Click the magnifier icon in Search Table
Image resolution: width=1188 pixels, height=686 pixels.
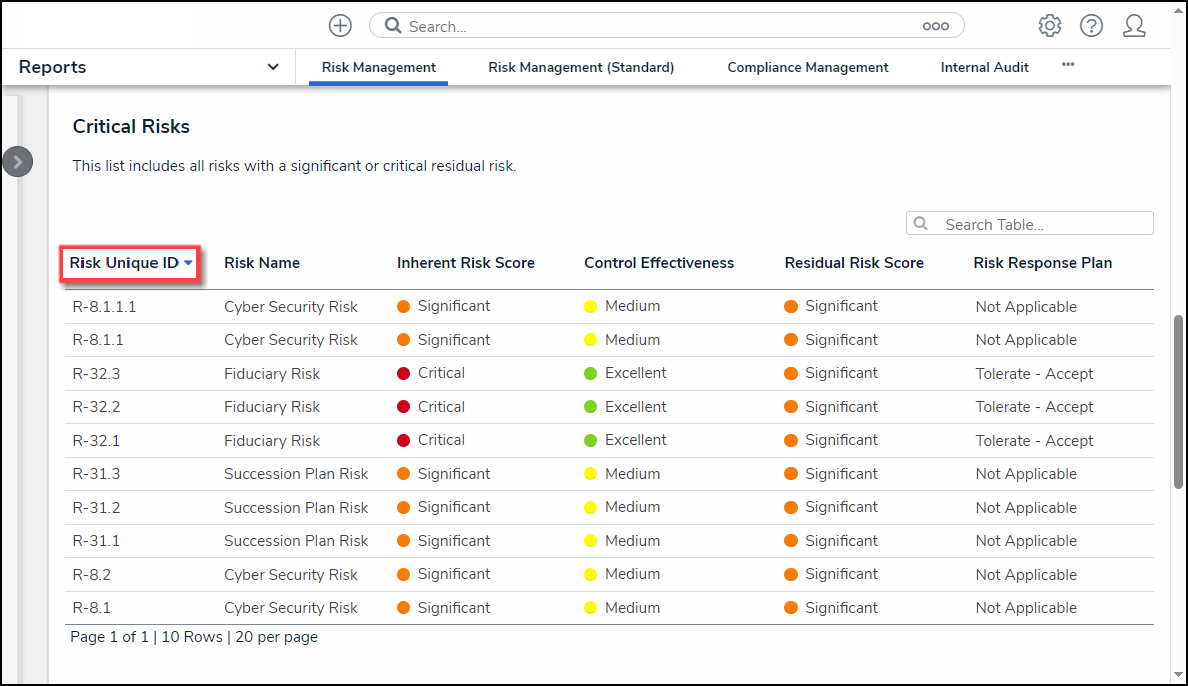click(x=921, y=224)
